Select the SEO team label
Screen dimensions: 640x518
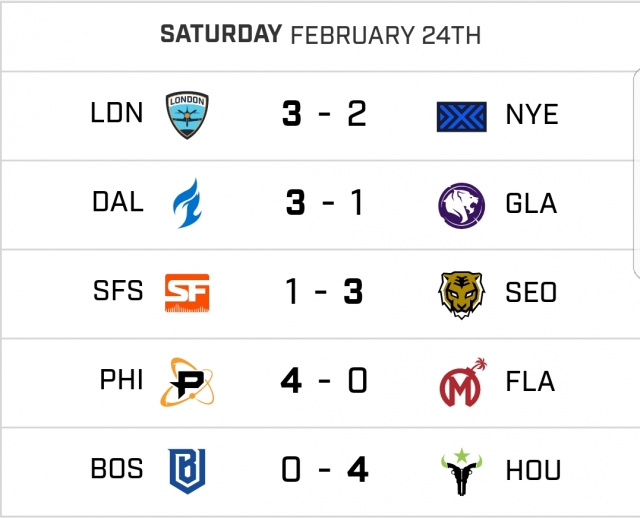[532, 293]
